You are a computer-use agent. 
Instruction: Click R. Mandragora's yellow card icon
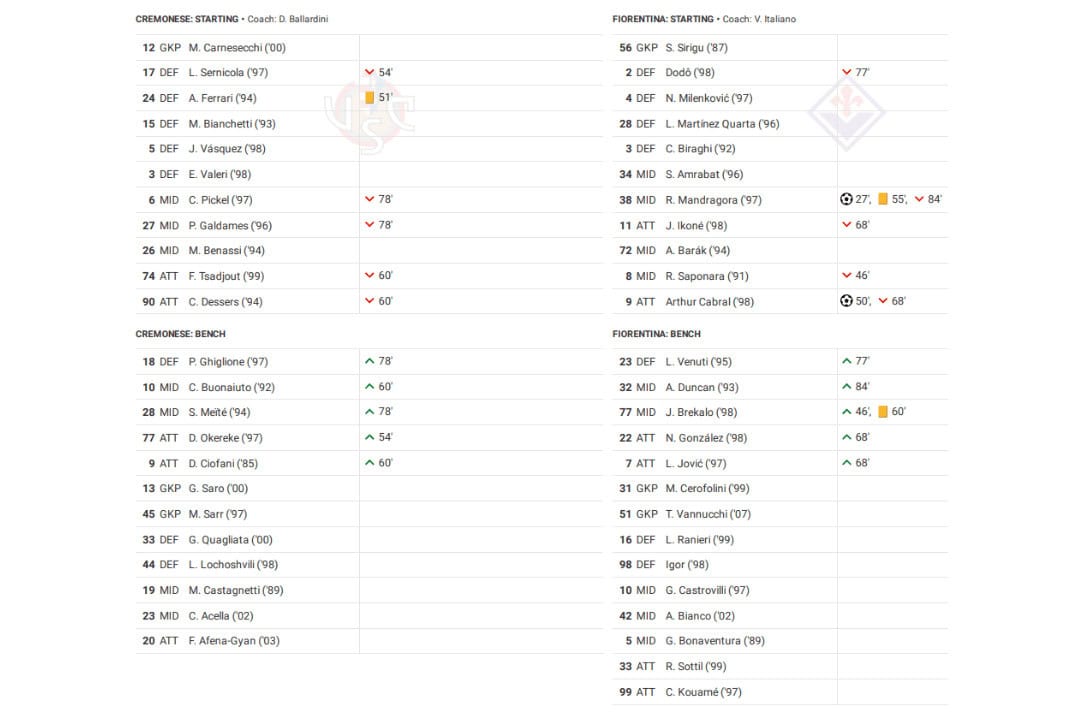coord(883,199)
